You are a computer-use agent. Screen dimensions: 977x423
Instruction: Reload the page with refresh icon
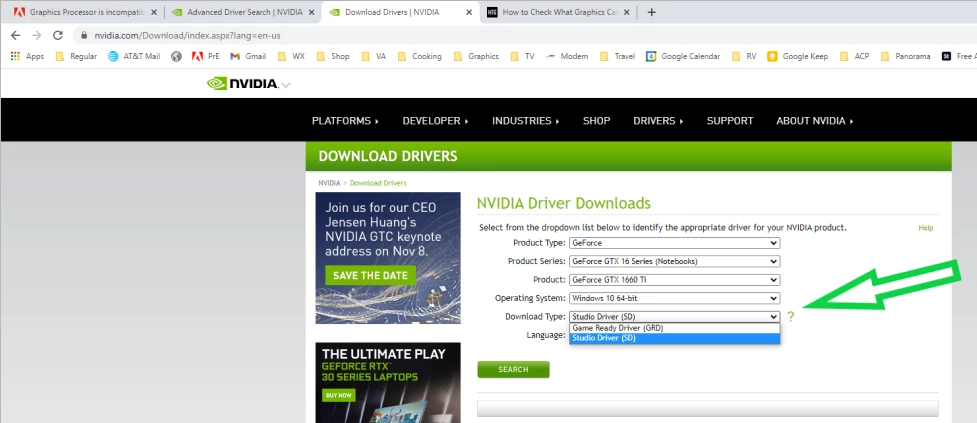coord(58,36)
